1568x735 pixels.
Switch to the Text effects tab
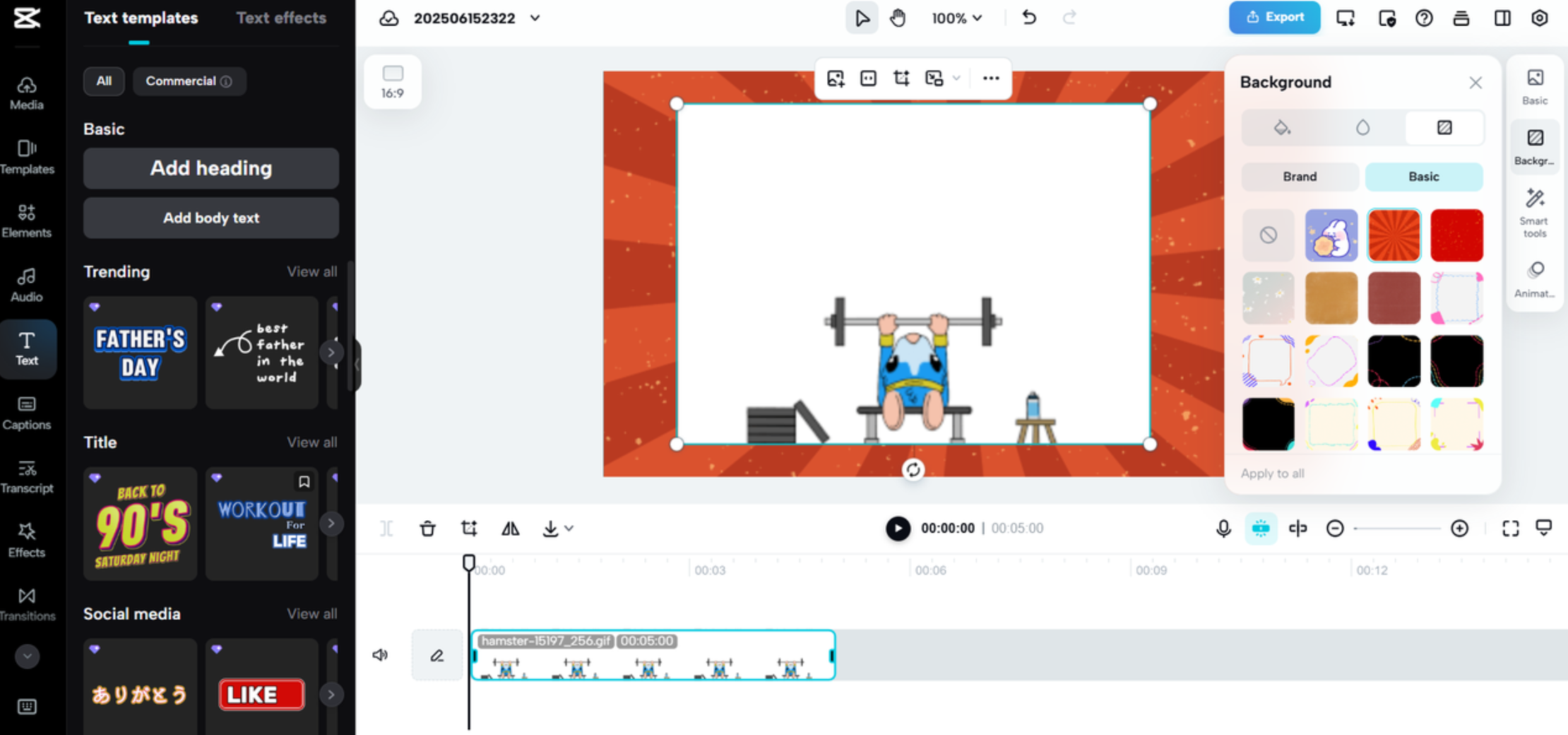[x=280, y=18]
